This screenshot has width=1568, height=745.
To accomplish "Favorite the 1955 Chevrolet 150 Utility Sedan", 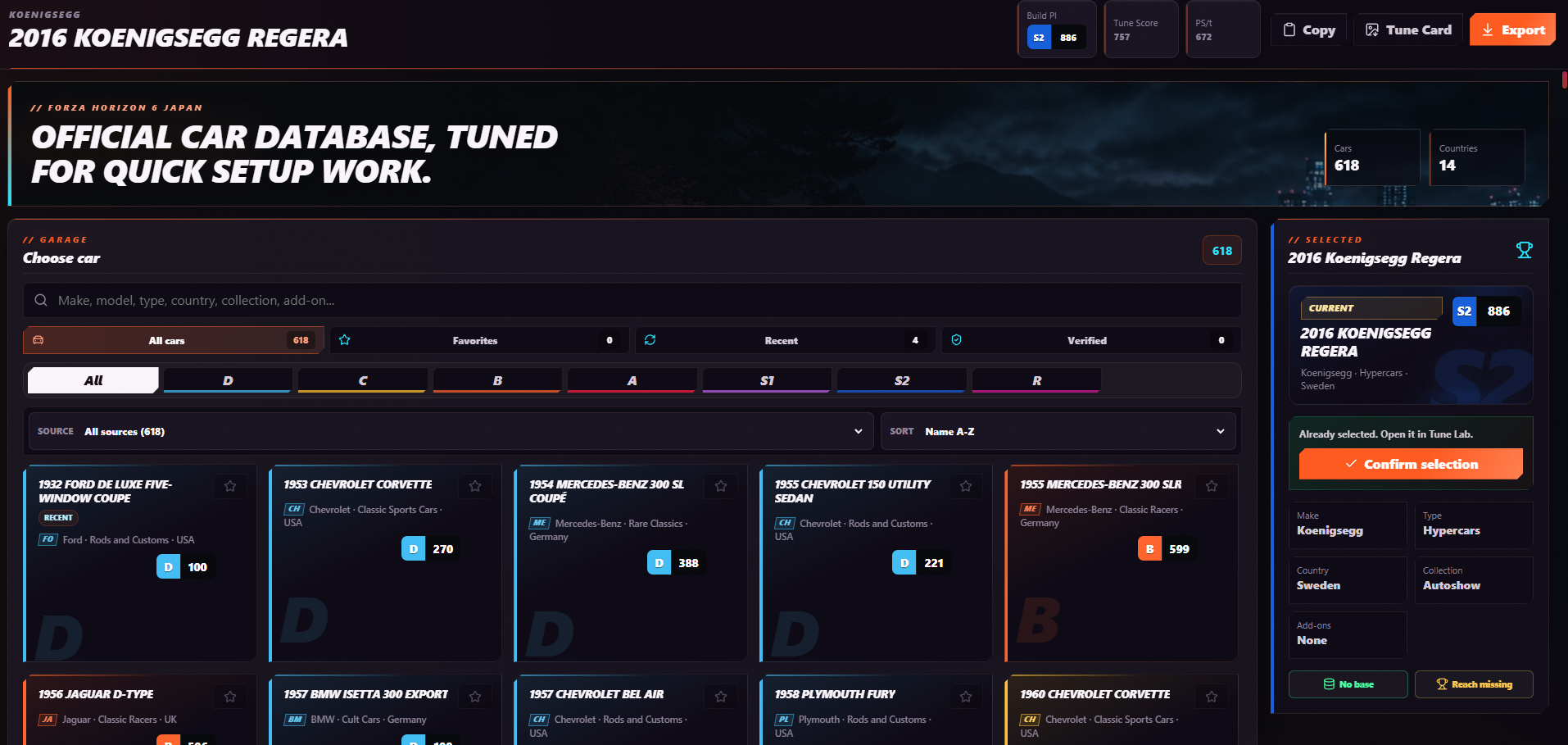I will pyautogui.click(x=966, y=486).
